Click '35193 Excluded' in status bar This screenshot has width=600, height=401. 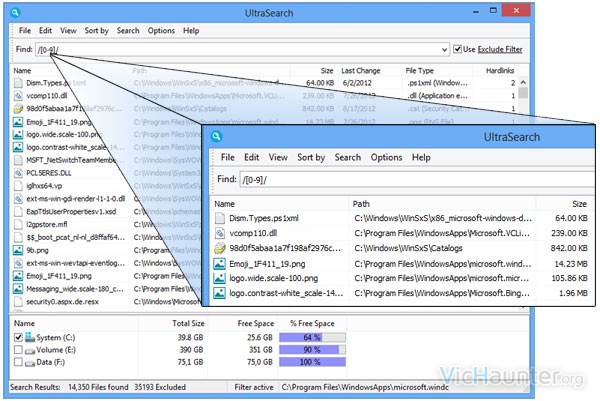pyautogui.click(x=160, y=387)
